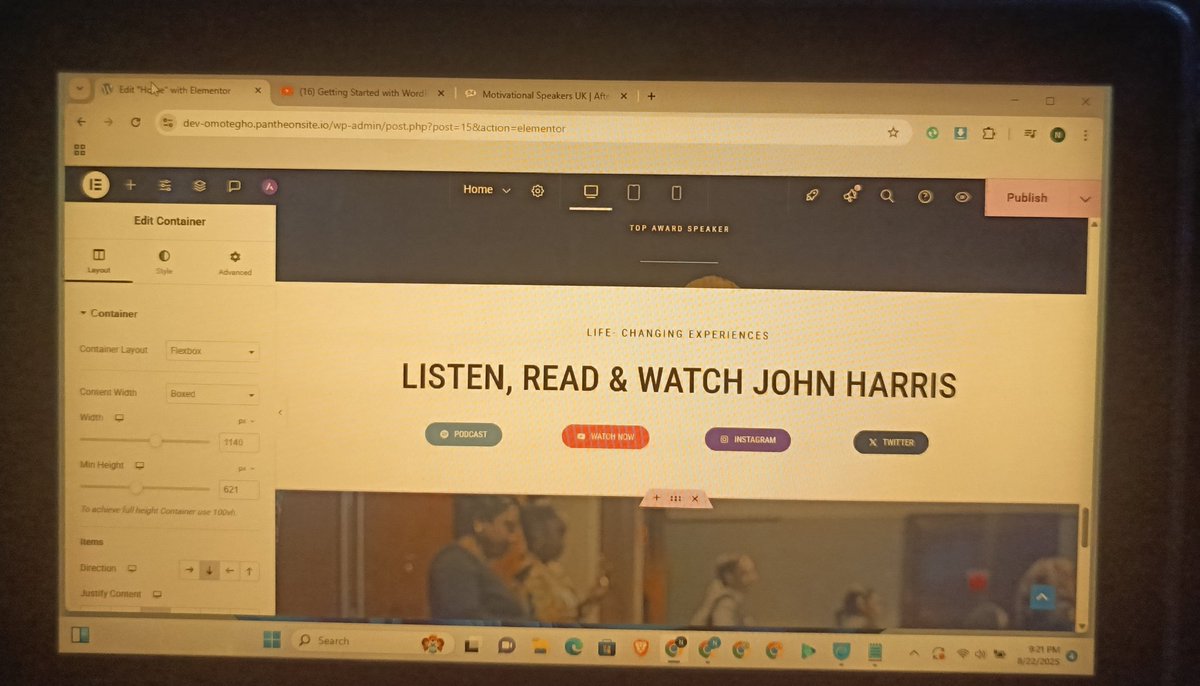
Task: Click the Podcast button on canvas
Action: coord(463,434)
